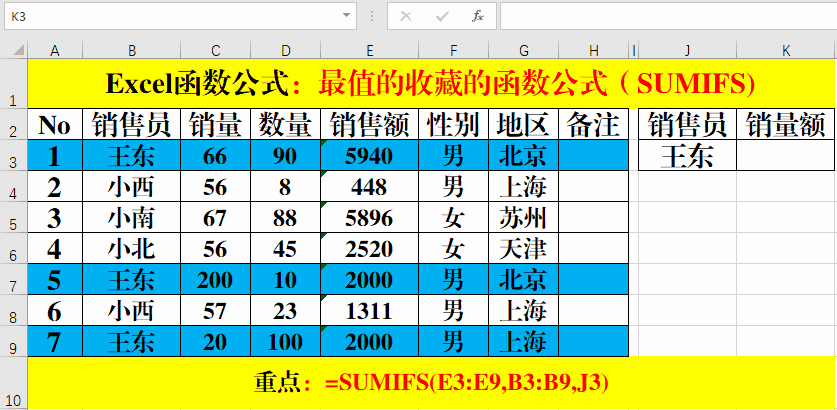
Task: Click the empty cell under 销量额 header
Action: tap(786, 156)
